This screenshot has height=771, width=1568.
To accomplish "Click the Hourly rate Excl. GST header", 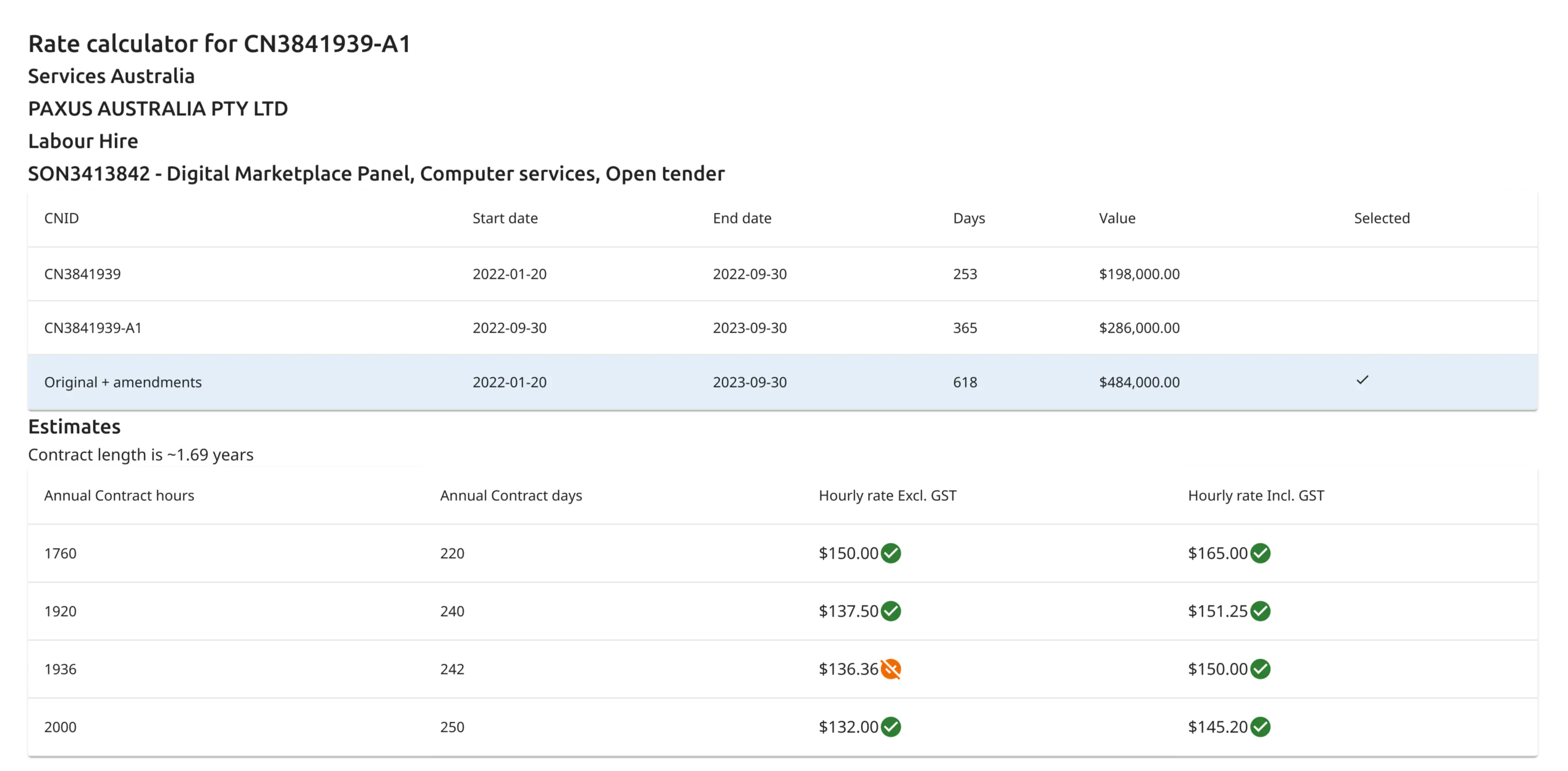I will coord(887,496).
